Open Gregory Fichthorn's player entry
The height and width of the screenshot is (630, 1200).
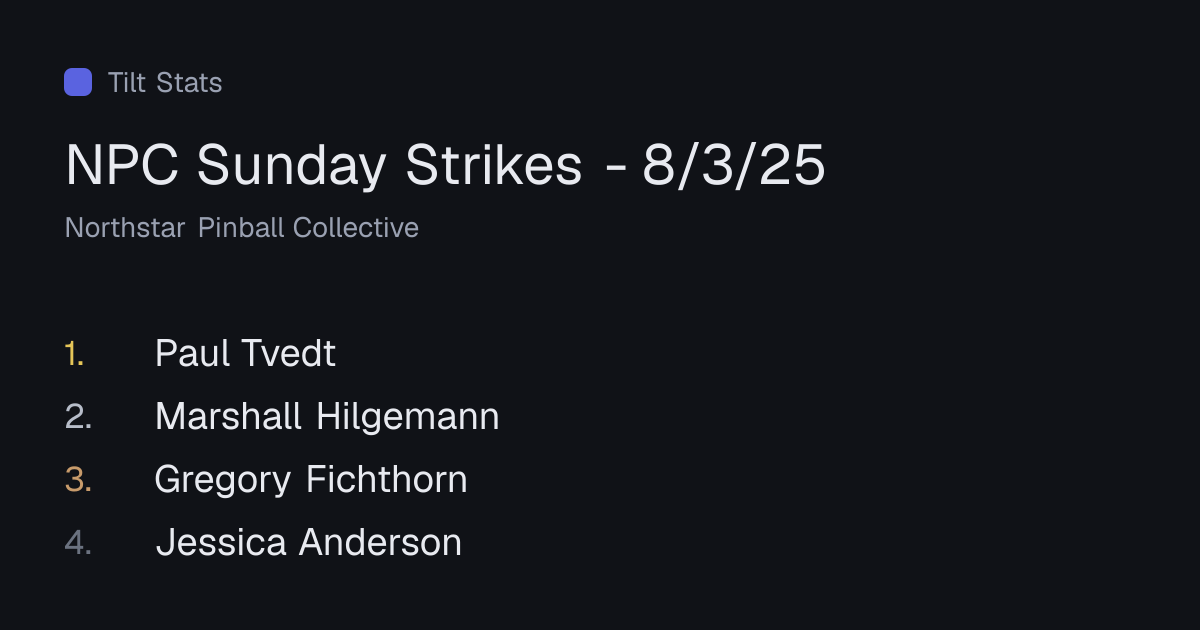(311, 480)
